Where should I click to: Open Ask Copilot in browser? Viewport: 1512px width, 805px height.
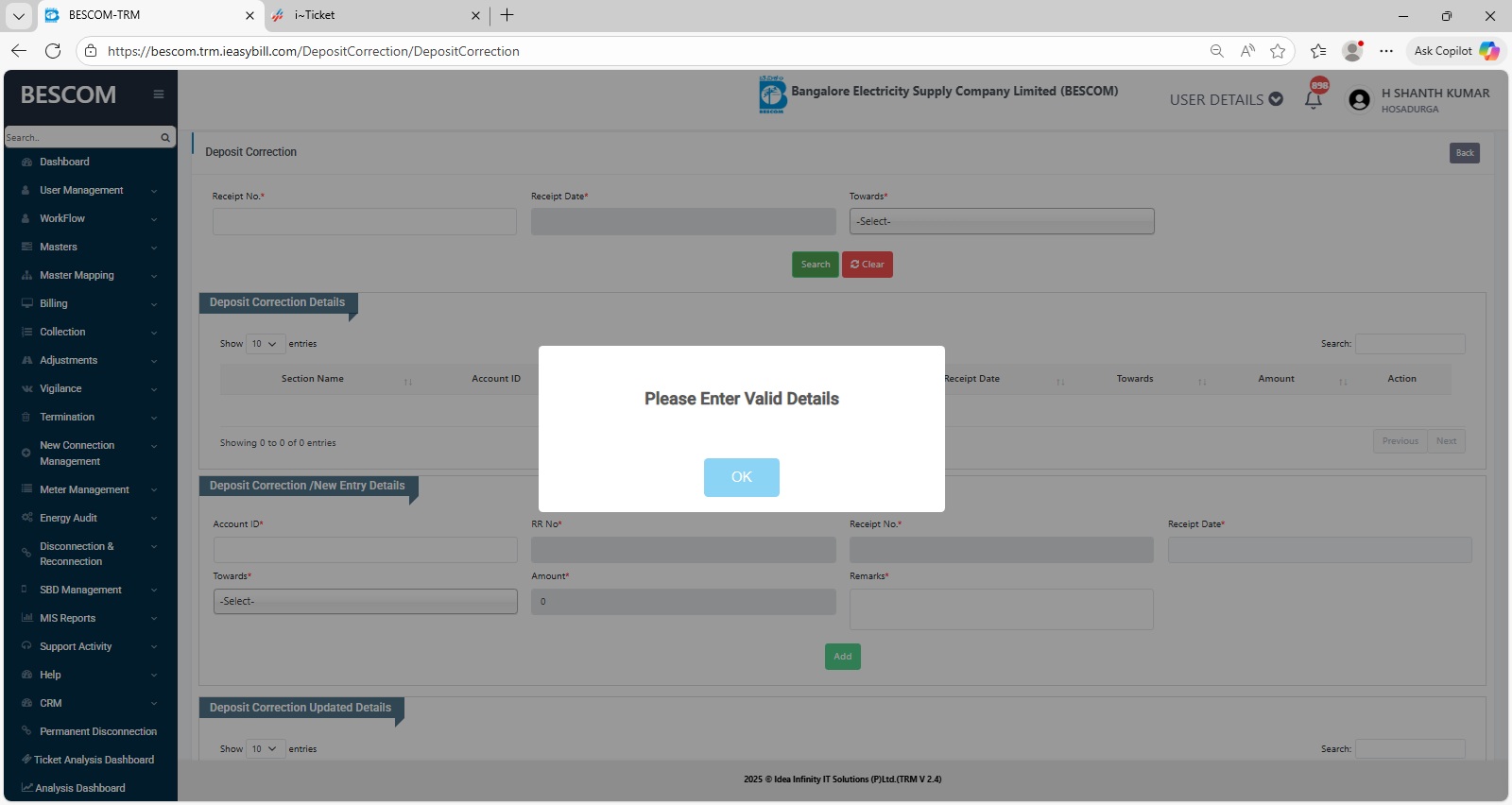1455,51
